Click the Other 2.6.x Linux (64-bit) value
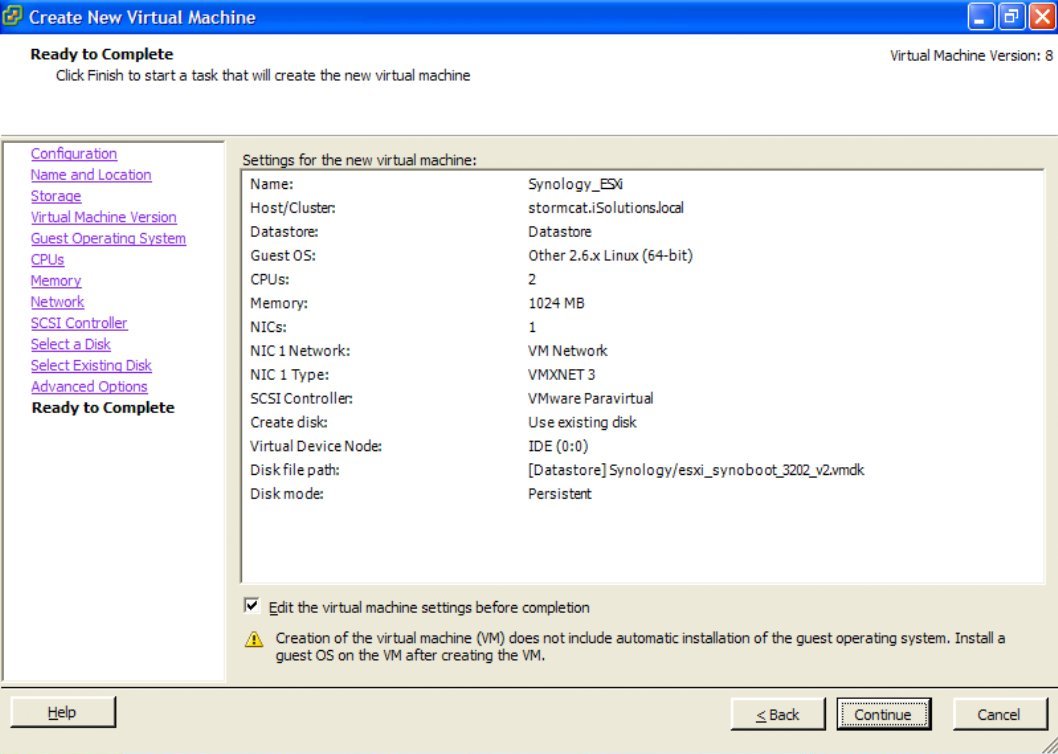Screen dimensions: 1058x754 coord(610,255)
